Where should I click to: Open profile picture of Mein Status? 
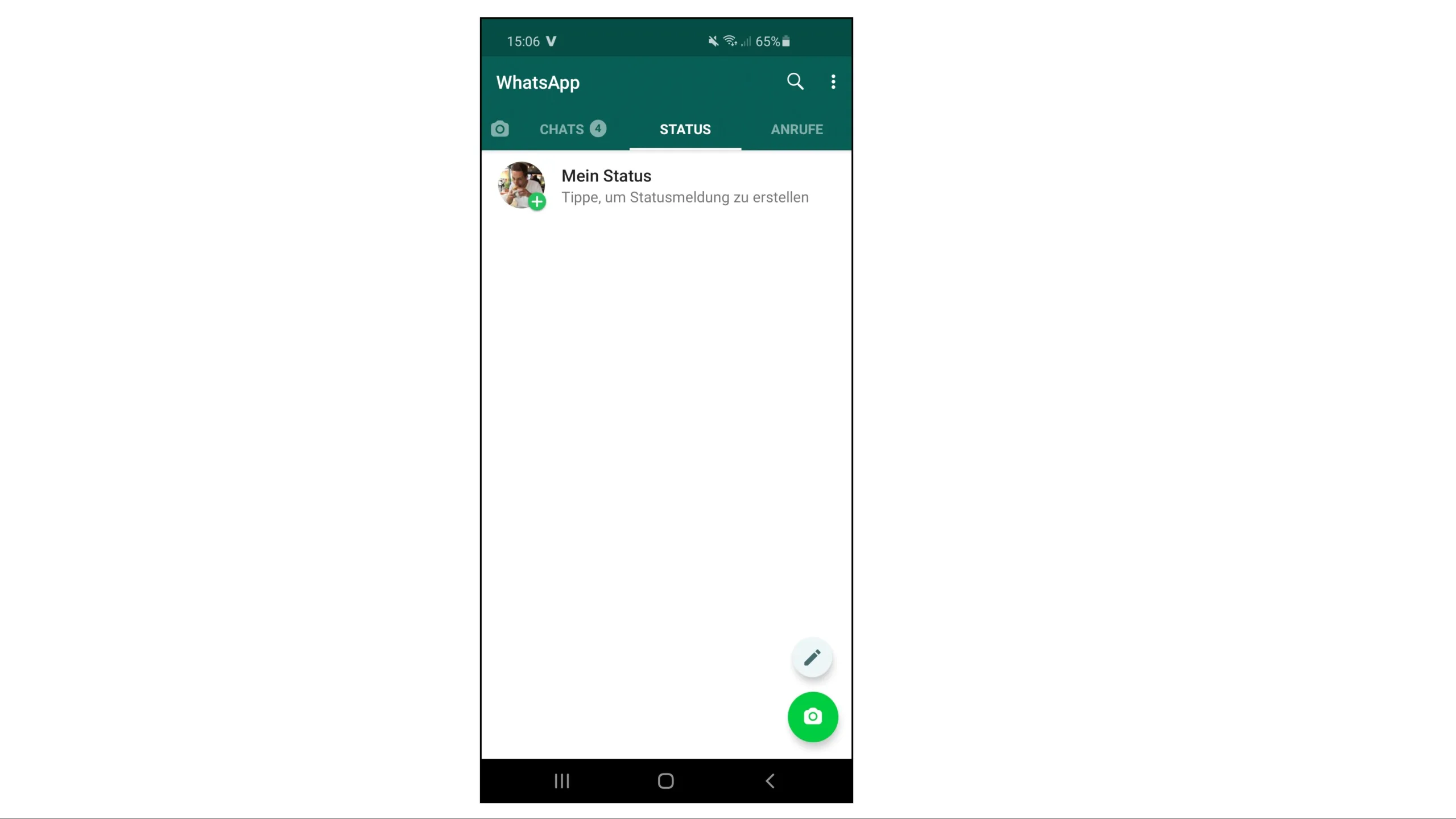pos(520,185)
